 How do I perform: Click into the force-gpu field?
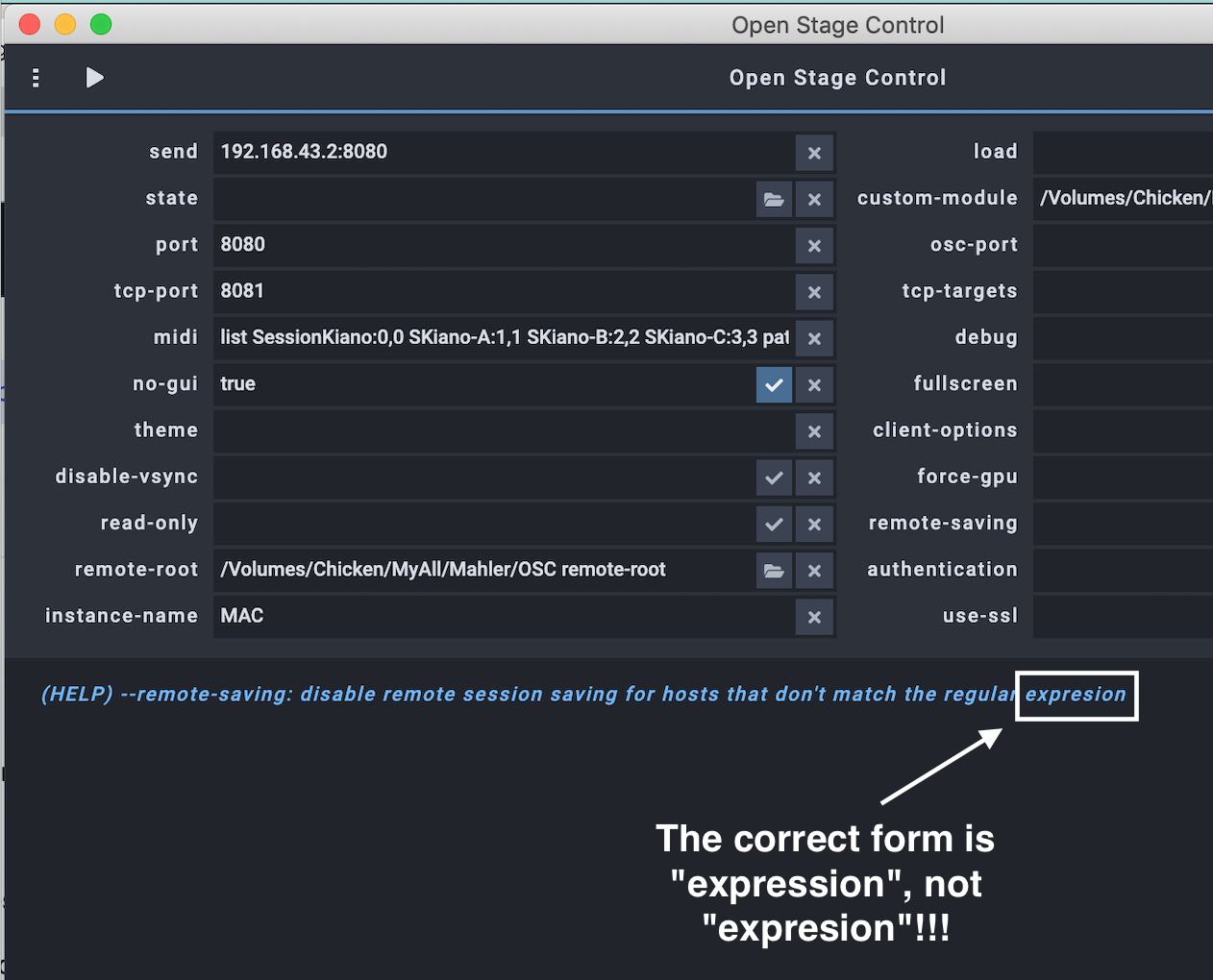point(1123,477)
